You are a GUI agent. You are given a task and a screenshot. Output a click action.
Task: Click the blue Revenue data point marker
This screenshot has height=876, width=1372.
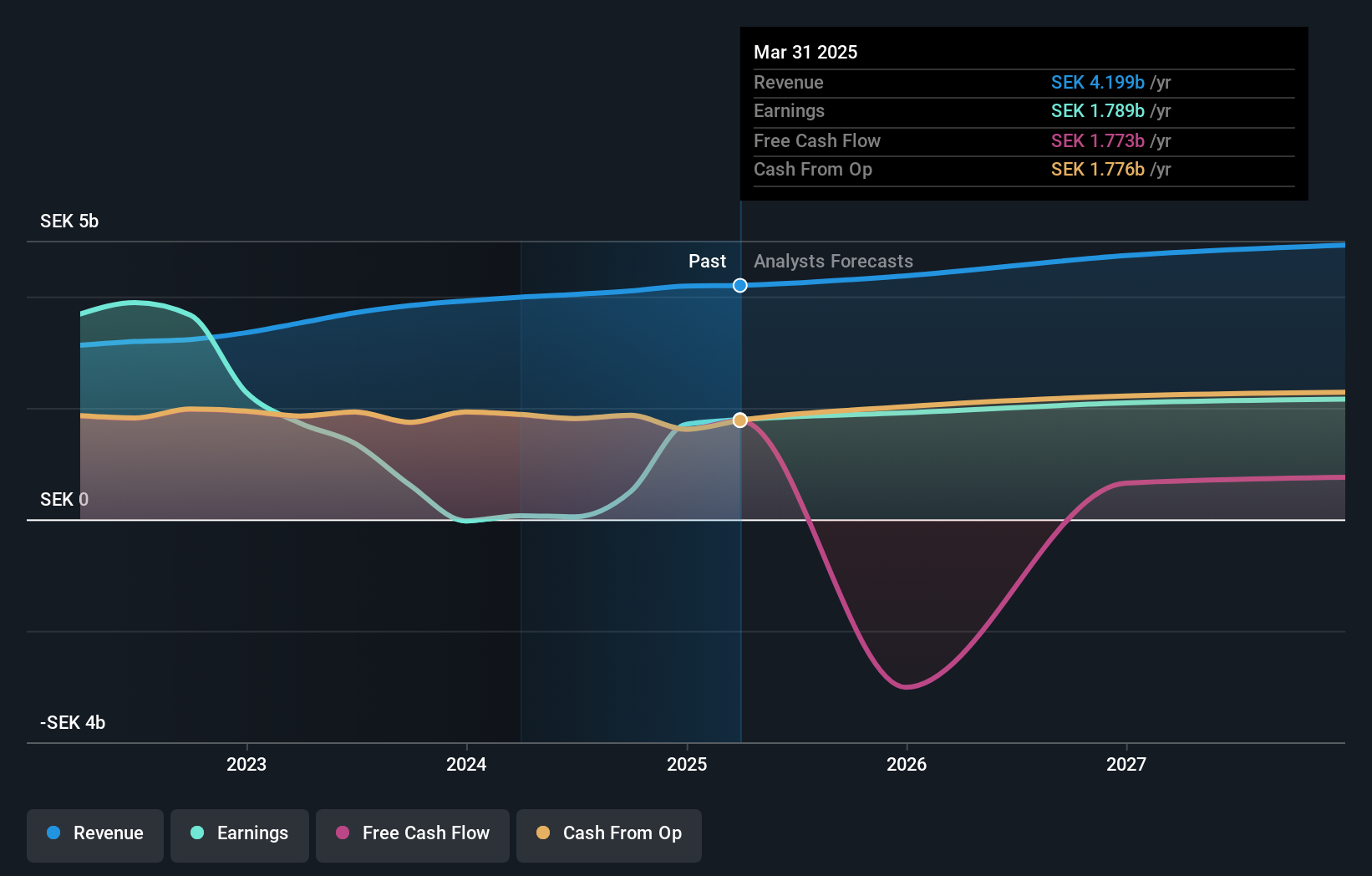pyautogui.click(x=740, y=286)
